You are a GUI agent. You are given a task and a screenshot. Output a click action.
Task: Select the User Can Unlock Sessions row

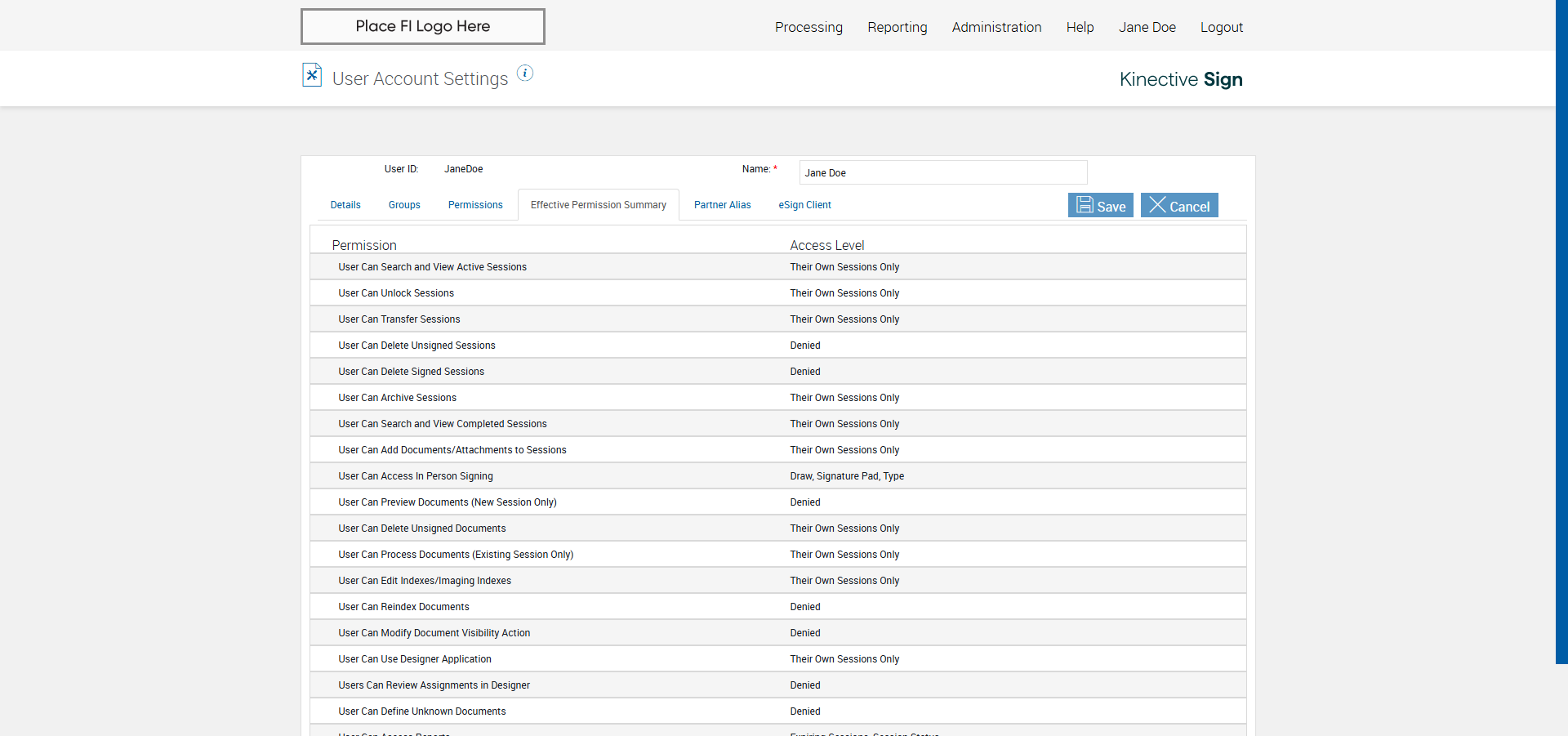pos(396,293)
